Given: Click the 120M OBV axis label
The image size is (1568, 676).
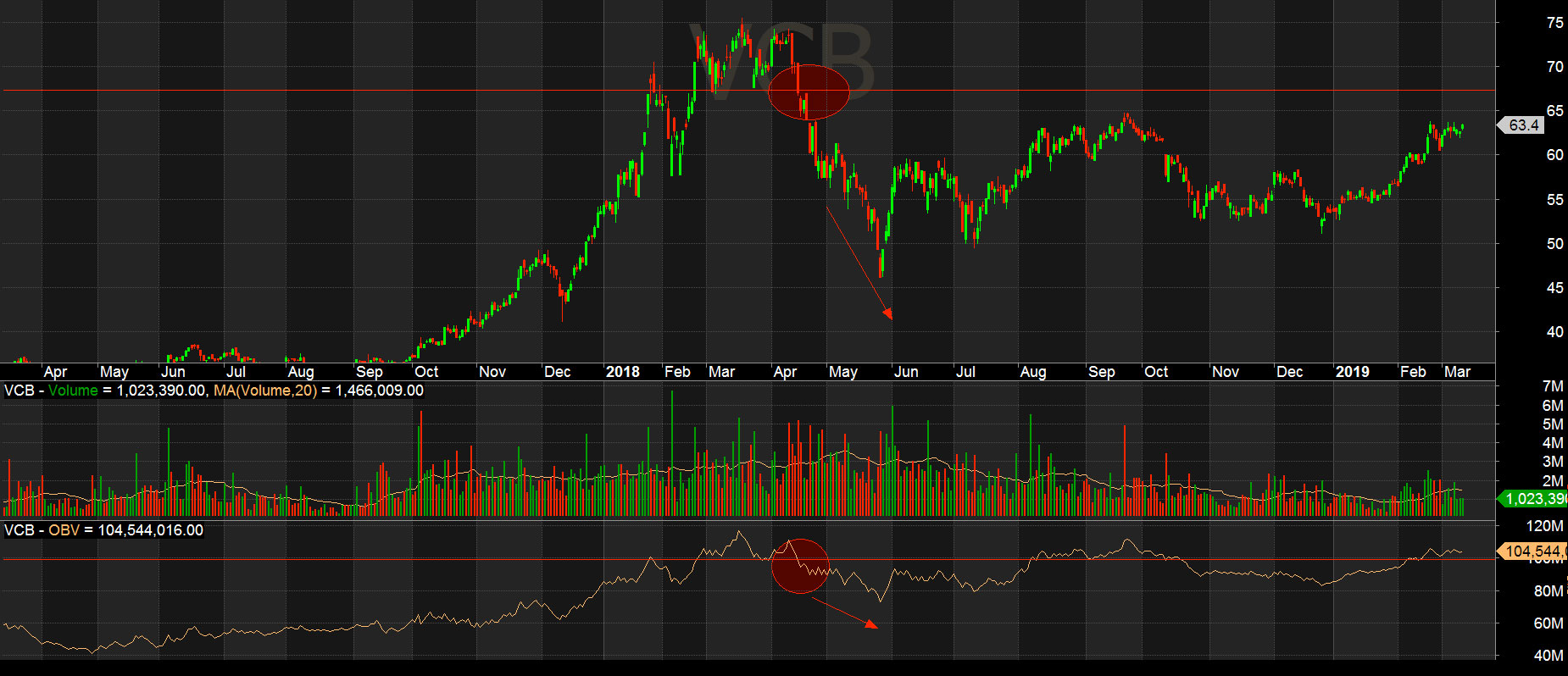Looking at the screenshot, I should point(1544,526).
